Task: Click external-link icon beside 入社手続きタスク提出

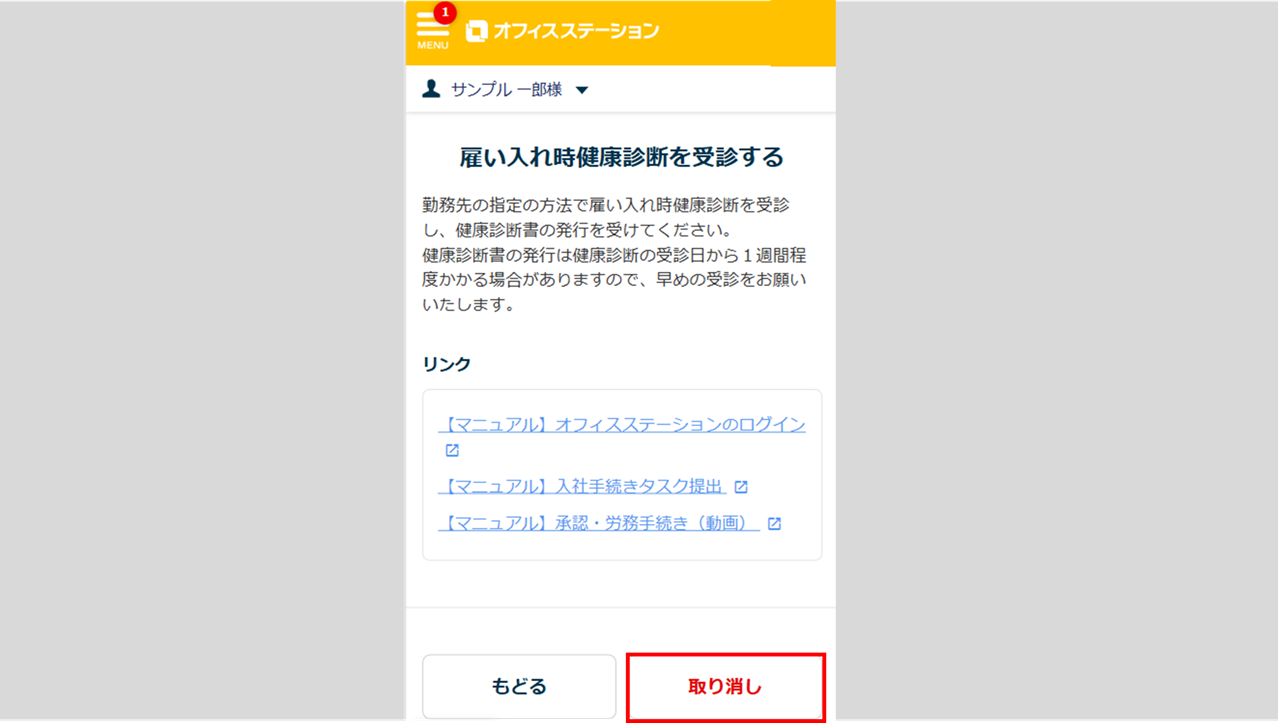Action: pyautogui.click(x=741, y=487)
